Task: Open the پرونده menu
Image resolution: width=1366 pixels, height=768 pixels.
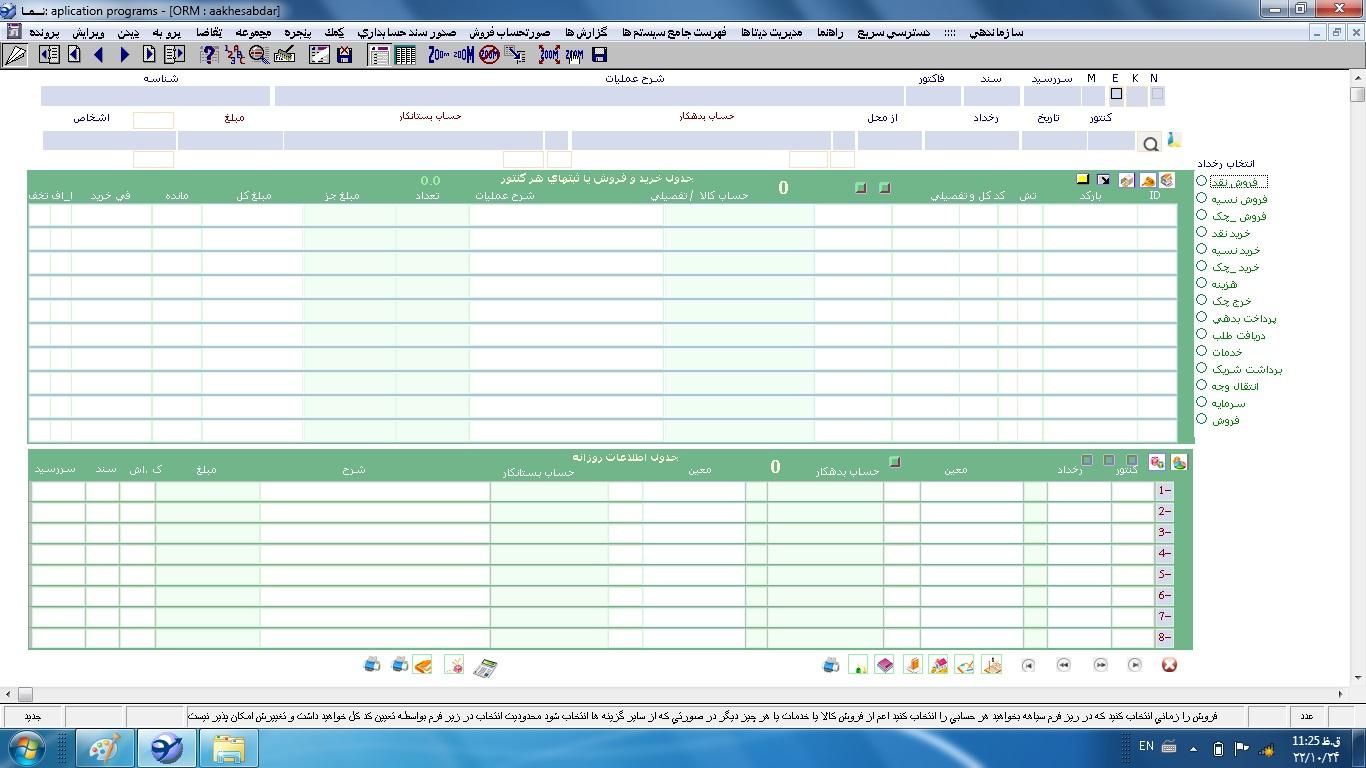Action: click(x=44, y=32)
